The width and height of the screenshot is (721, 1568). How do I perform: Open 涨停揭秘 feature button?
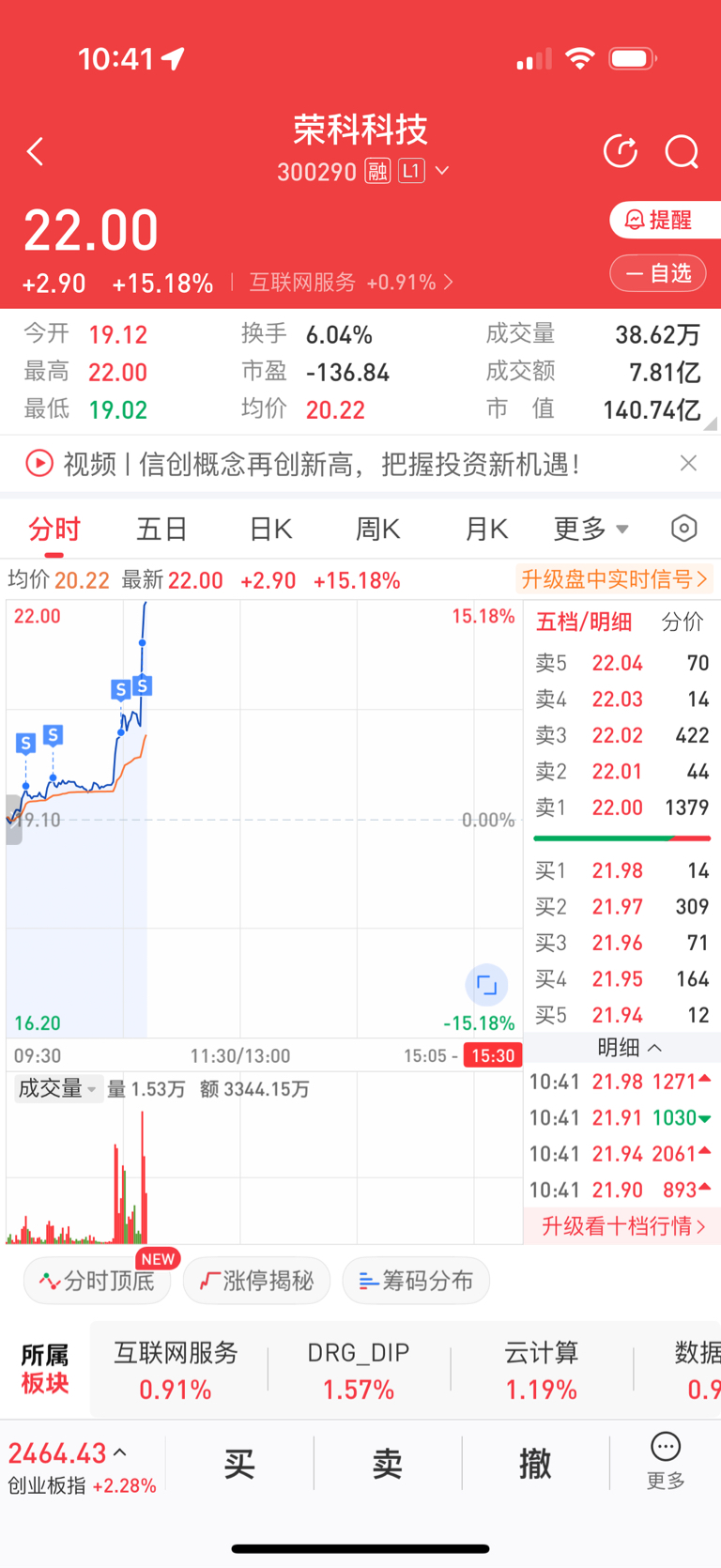point(256,1281)
